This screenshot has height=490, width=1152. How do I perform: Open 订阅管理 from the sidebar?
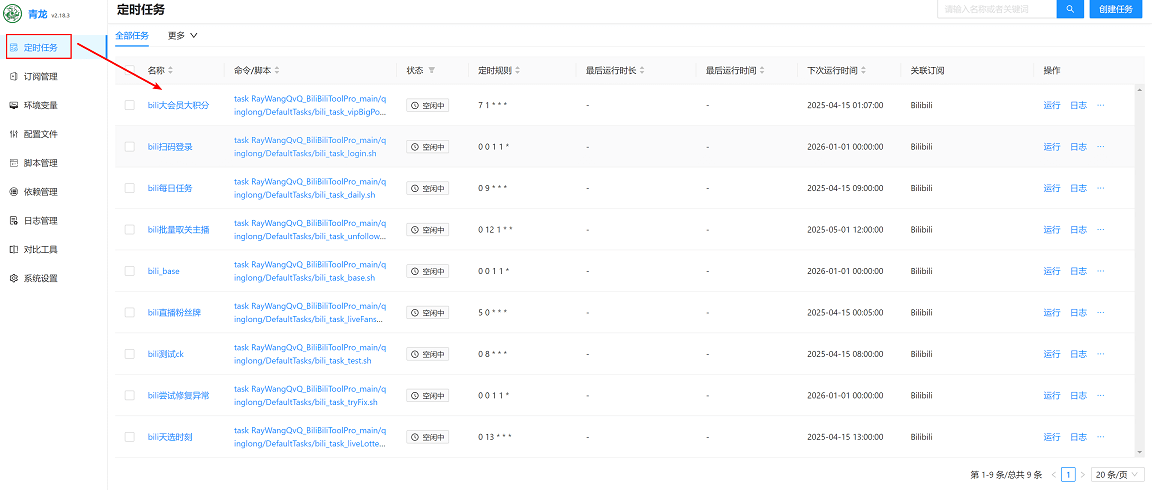(x=40, y=76)
